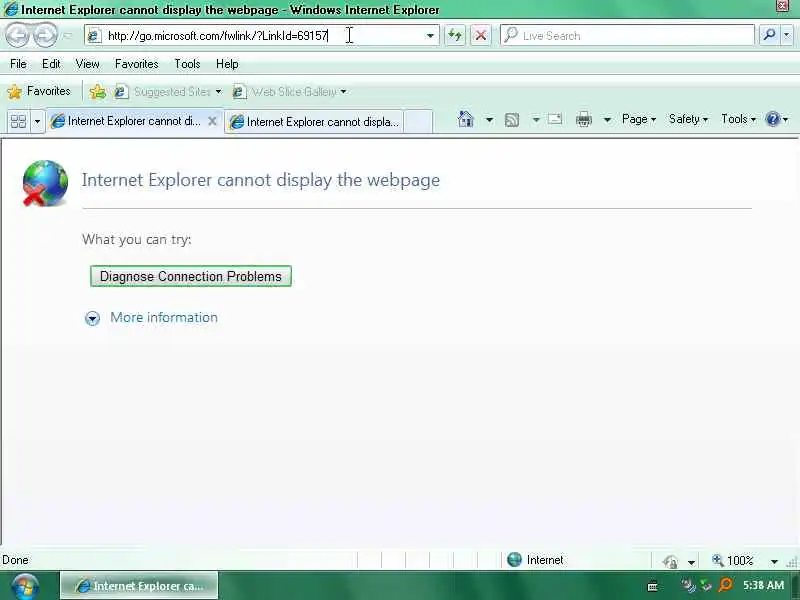The width and height of the screenshot is (800, 600).
Task: Expand the Suggested Sites dropdown
Action: pyautogui.click(x=218, y=92)
